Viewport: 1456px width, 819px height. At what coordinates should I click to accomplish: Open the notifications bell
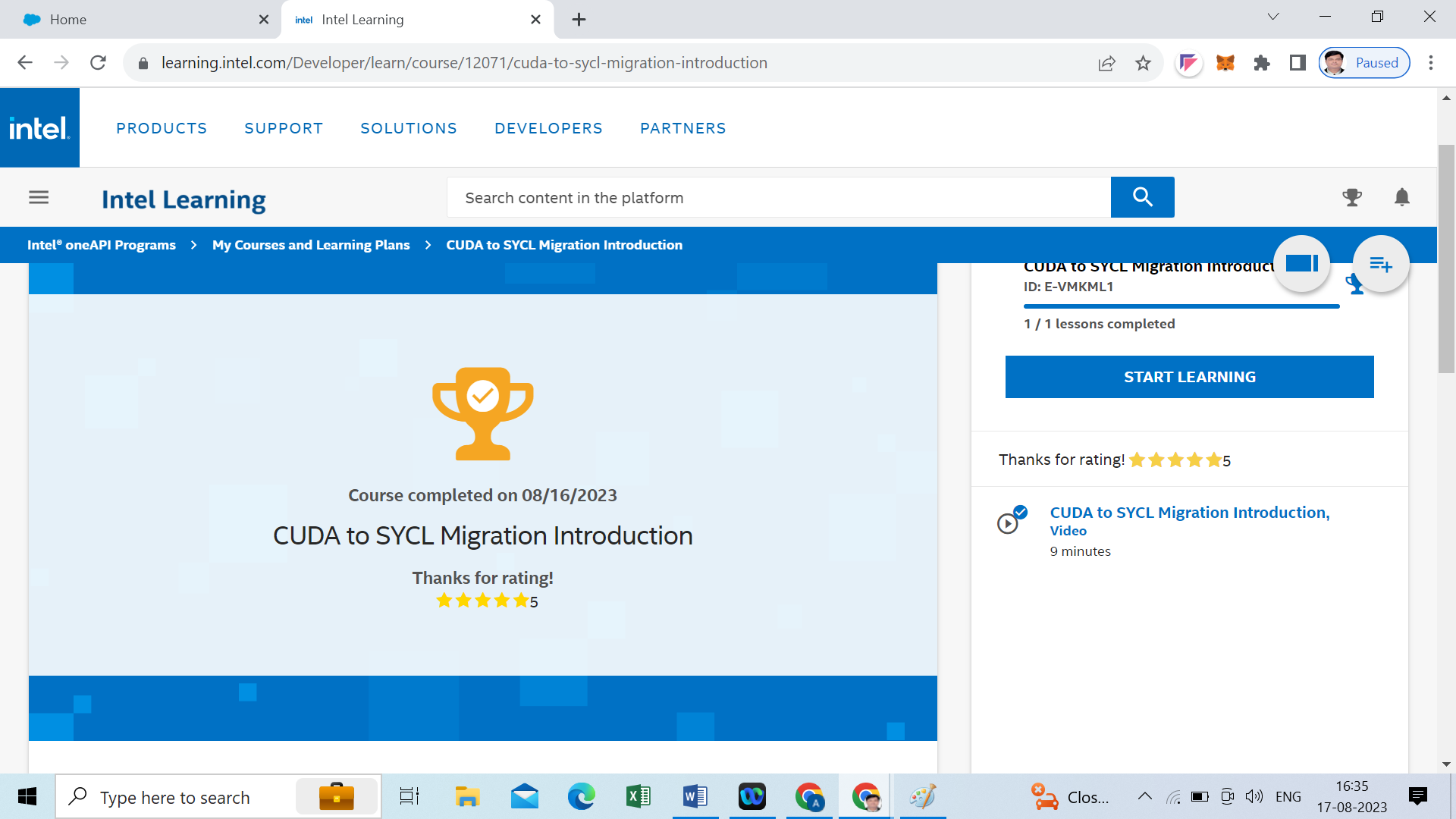tap(1401, 197)
